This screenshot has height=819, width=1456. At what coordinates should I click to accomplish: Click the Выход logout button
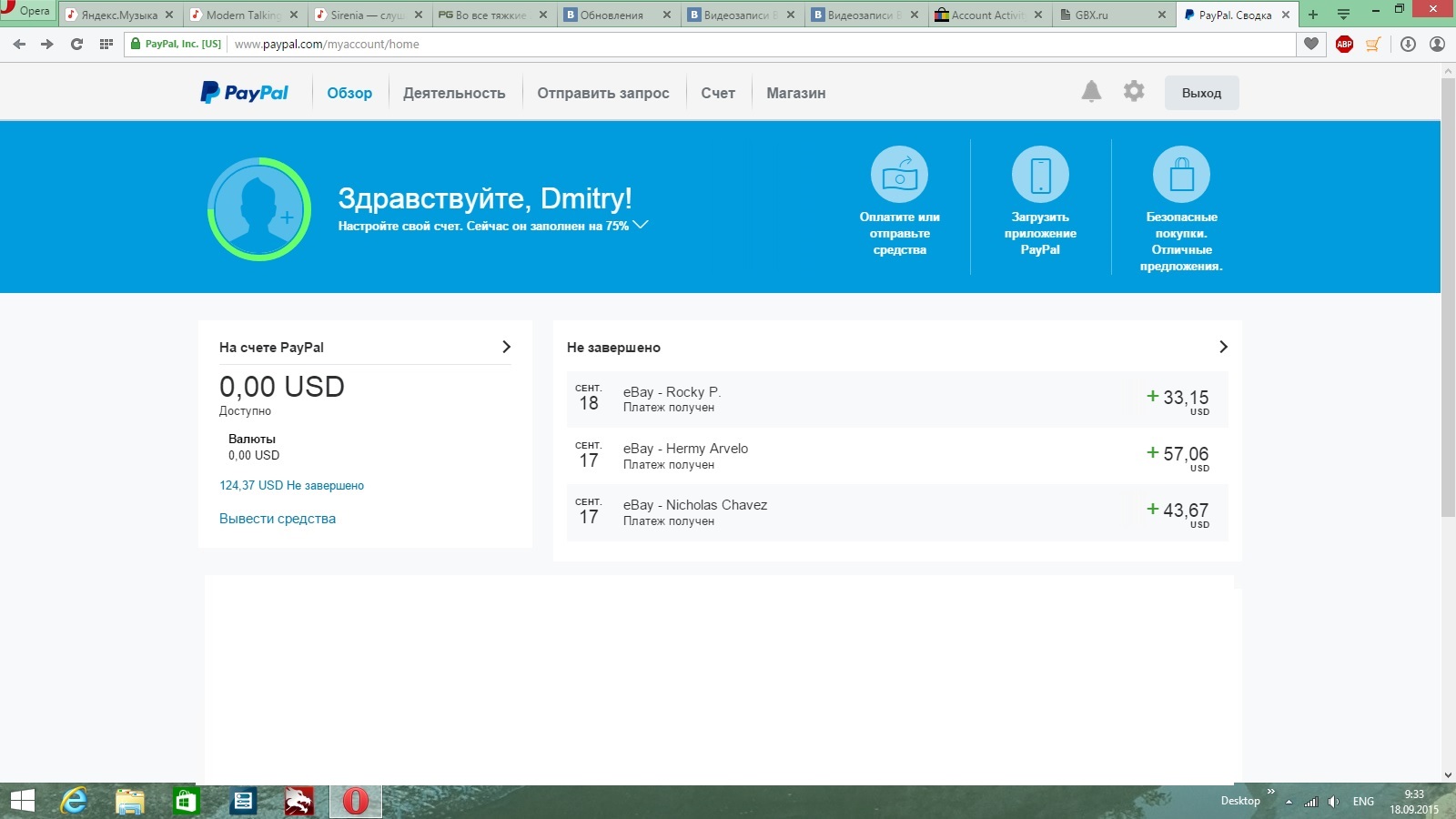[x=1201, y=93]
